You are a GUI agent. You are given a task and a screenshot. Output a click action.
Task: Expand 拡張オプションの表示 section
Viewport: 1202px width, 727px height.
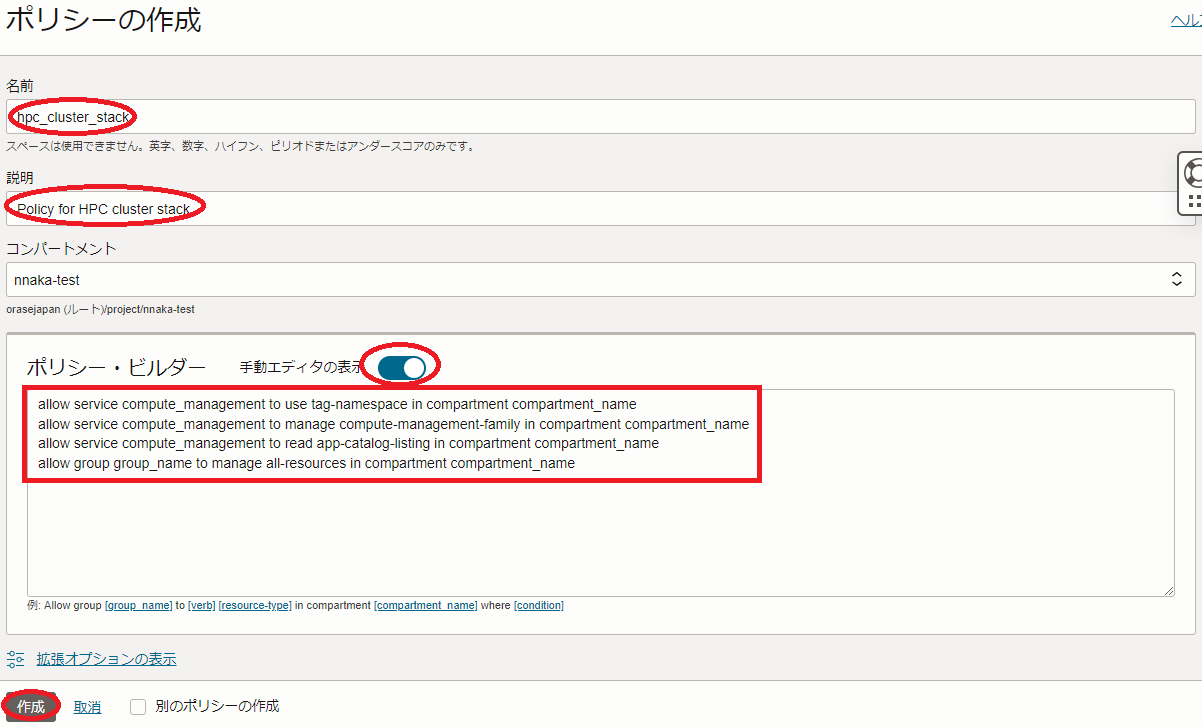point(106,659)
